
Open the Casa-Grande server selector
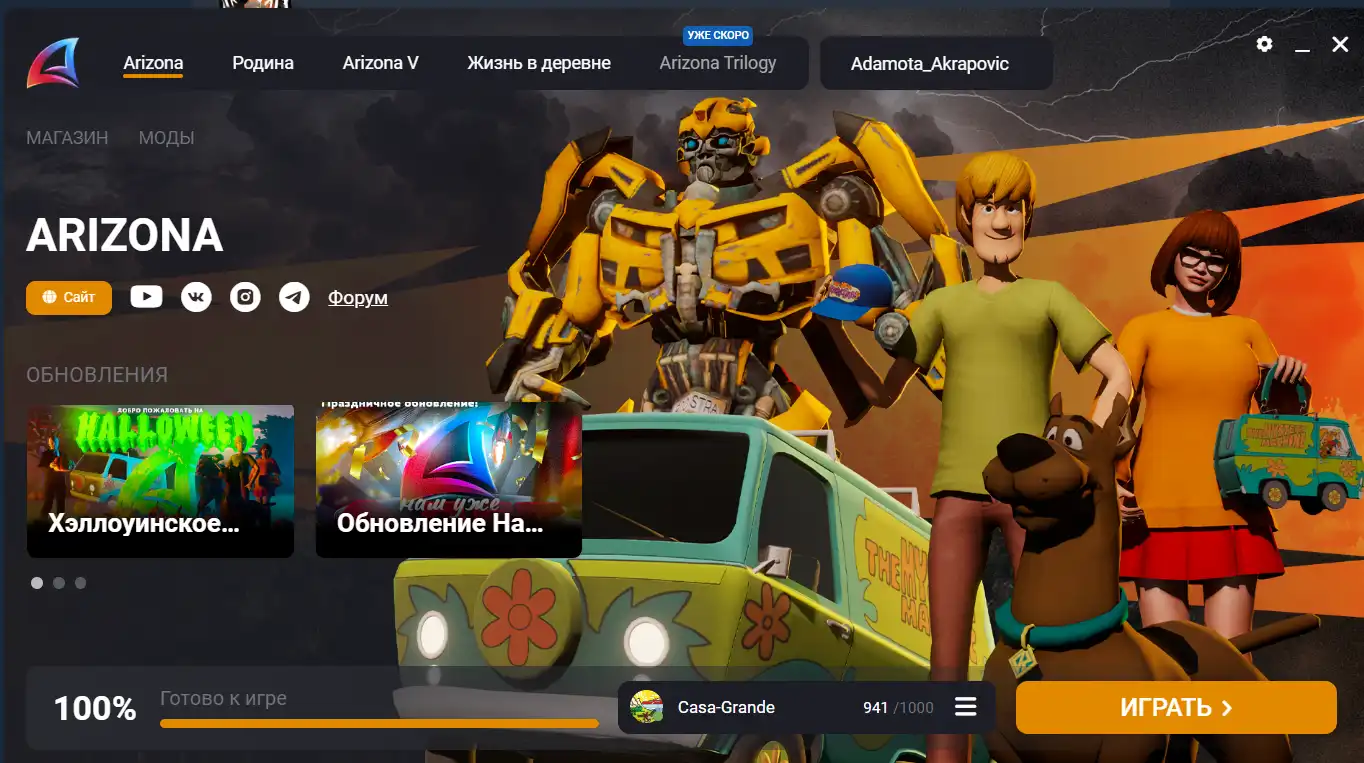point(806,707)
